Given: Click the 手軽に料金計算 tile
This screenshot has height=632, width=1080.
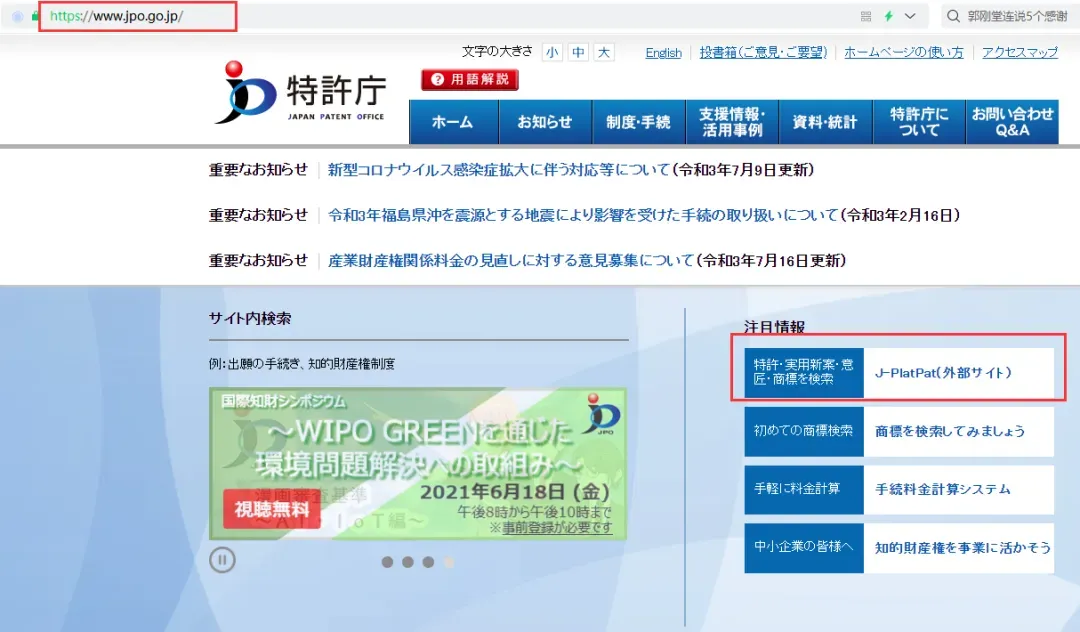Looking at the screenshot, I should click(804, 489).
